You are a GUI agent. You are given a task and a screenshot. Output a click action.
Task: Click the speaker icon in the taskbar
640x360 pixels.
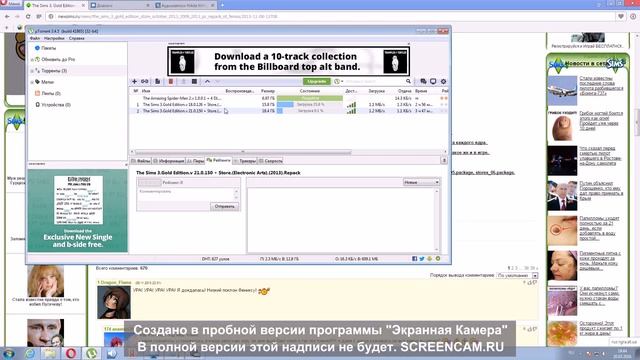(112, 353)
